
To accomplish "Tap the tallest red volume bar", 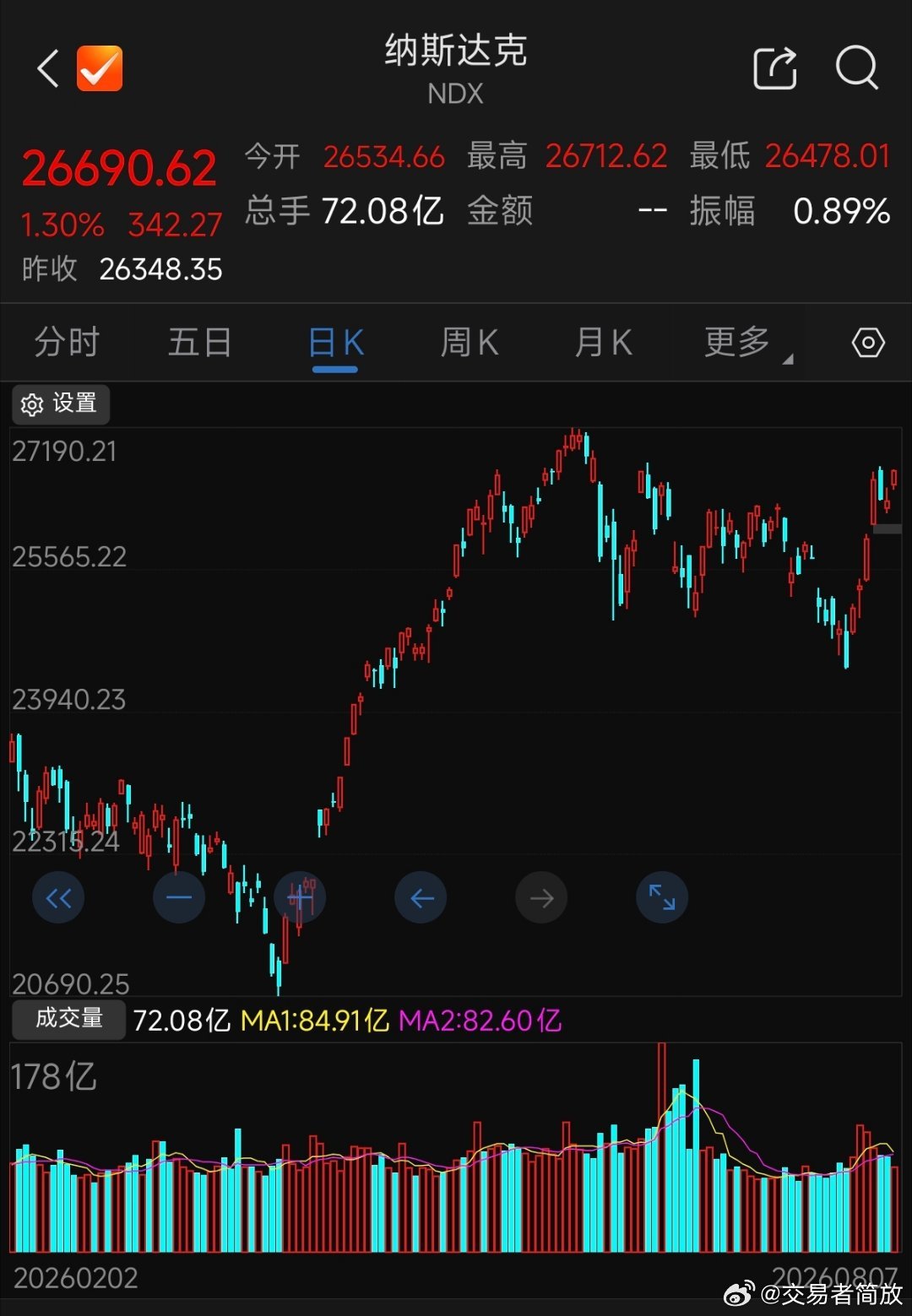I will tap(662, 1148).
